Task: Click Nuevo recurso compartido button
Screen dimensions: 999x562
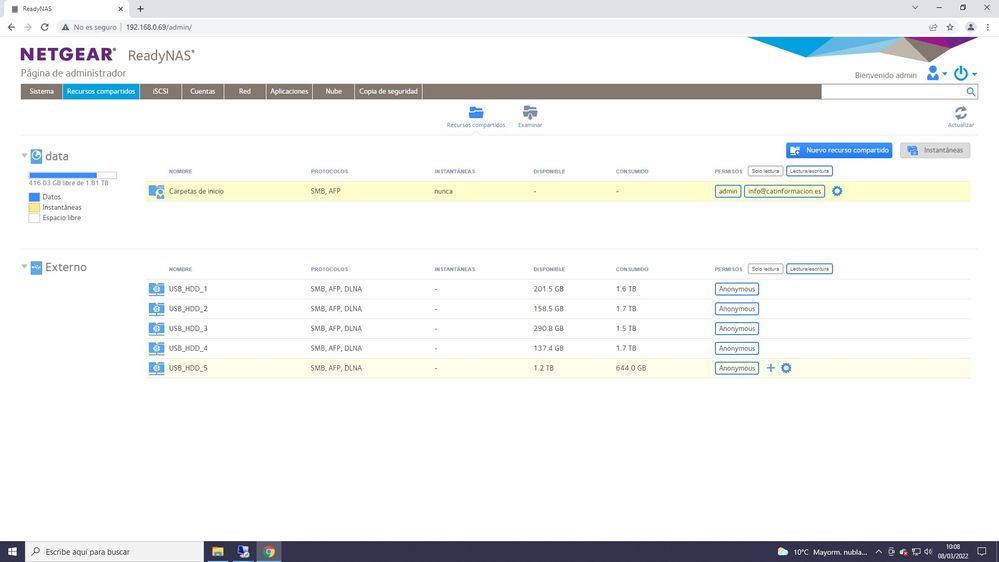Action: (839, 150)
